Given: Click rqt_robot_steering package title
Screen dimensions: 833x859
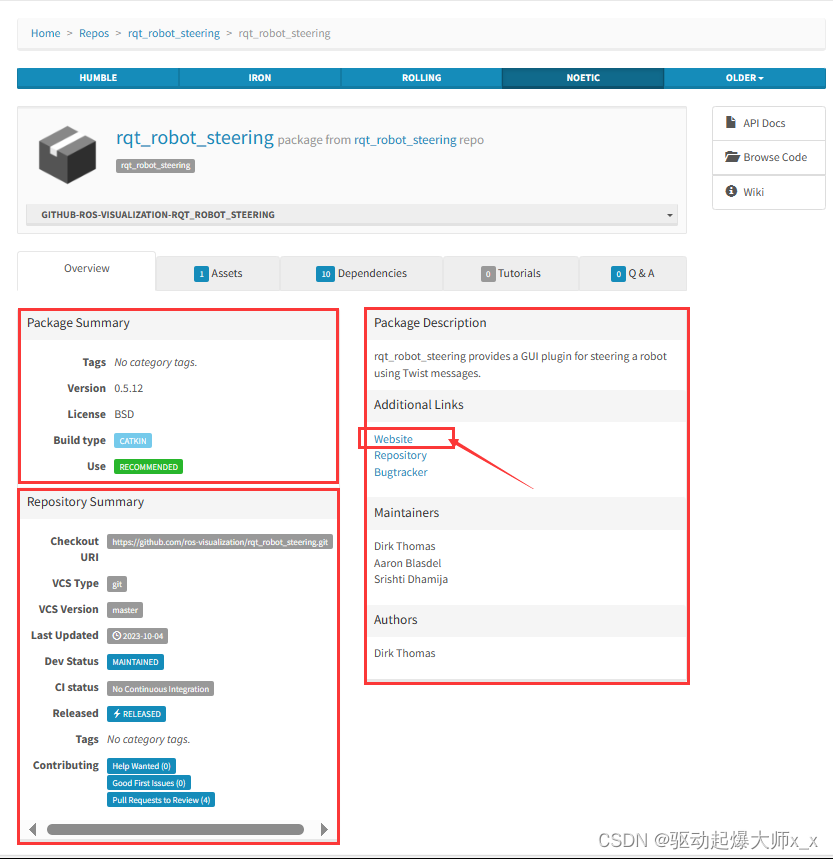Looking at the screenshot, I should tap(194, 138).
